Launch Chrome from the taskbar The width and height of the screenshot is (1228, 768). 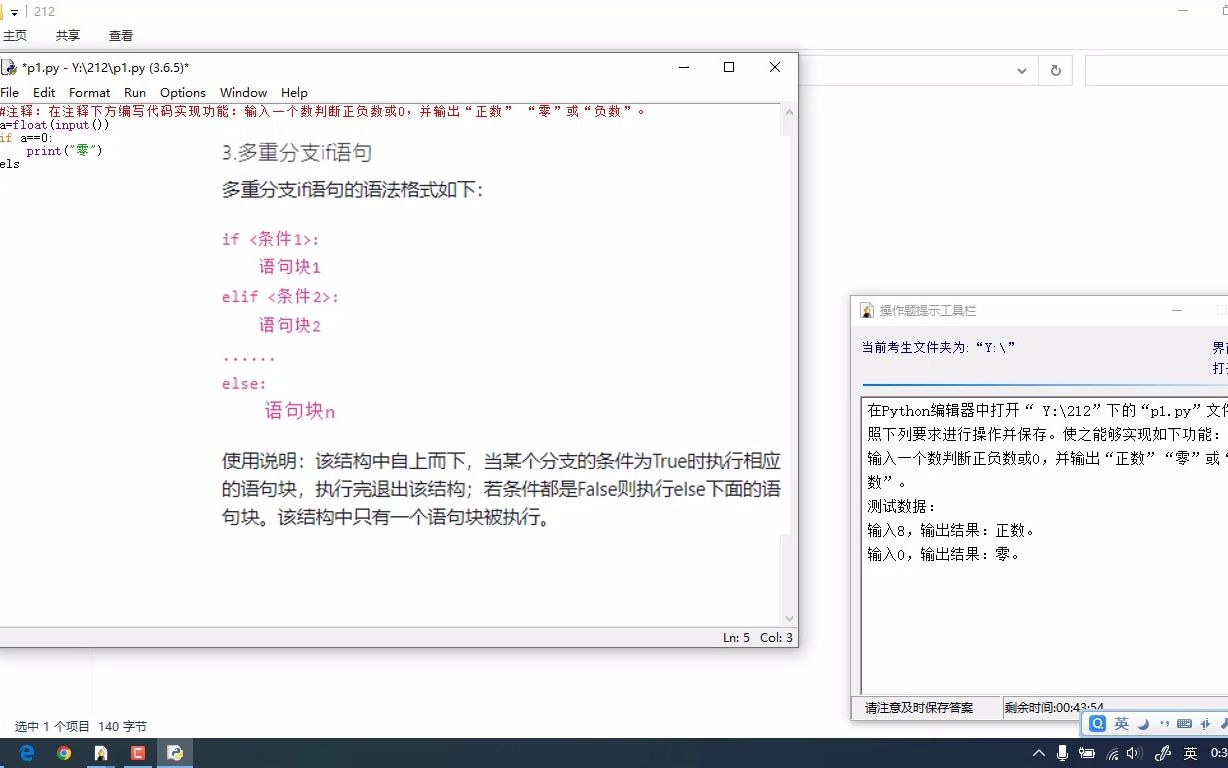point(63,751)
